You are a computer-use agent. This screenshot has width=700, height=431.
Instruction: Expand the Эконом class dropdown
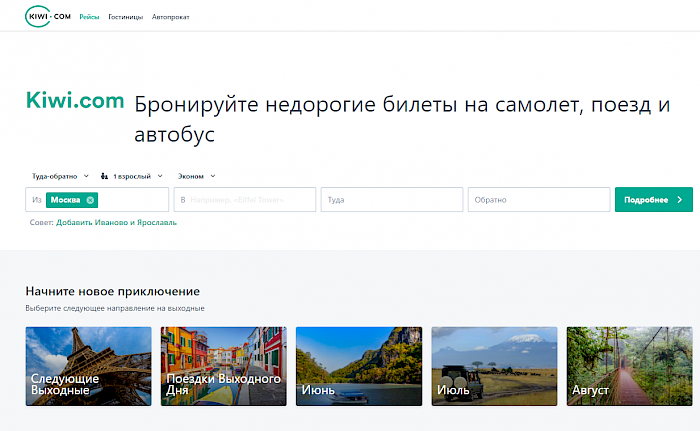[196, 176]
